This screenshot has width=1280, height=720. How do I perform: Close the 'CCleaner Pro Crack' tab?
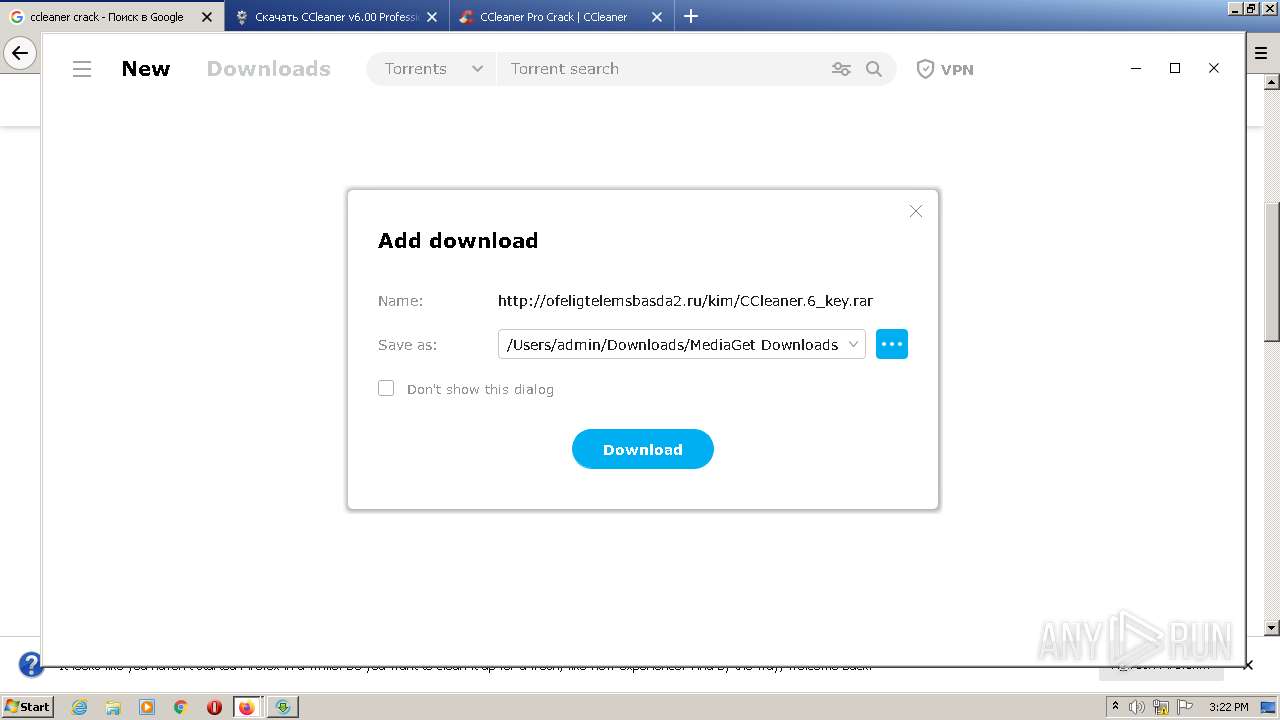[x=657, y=17]
